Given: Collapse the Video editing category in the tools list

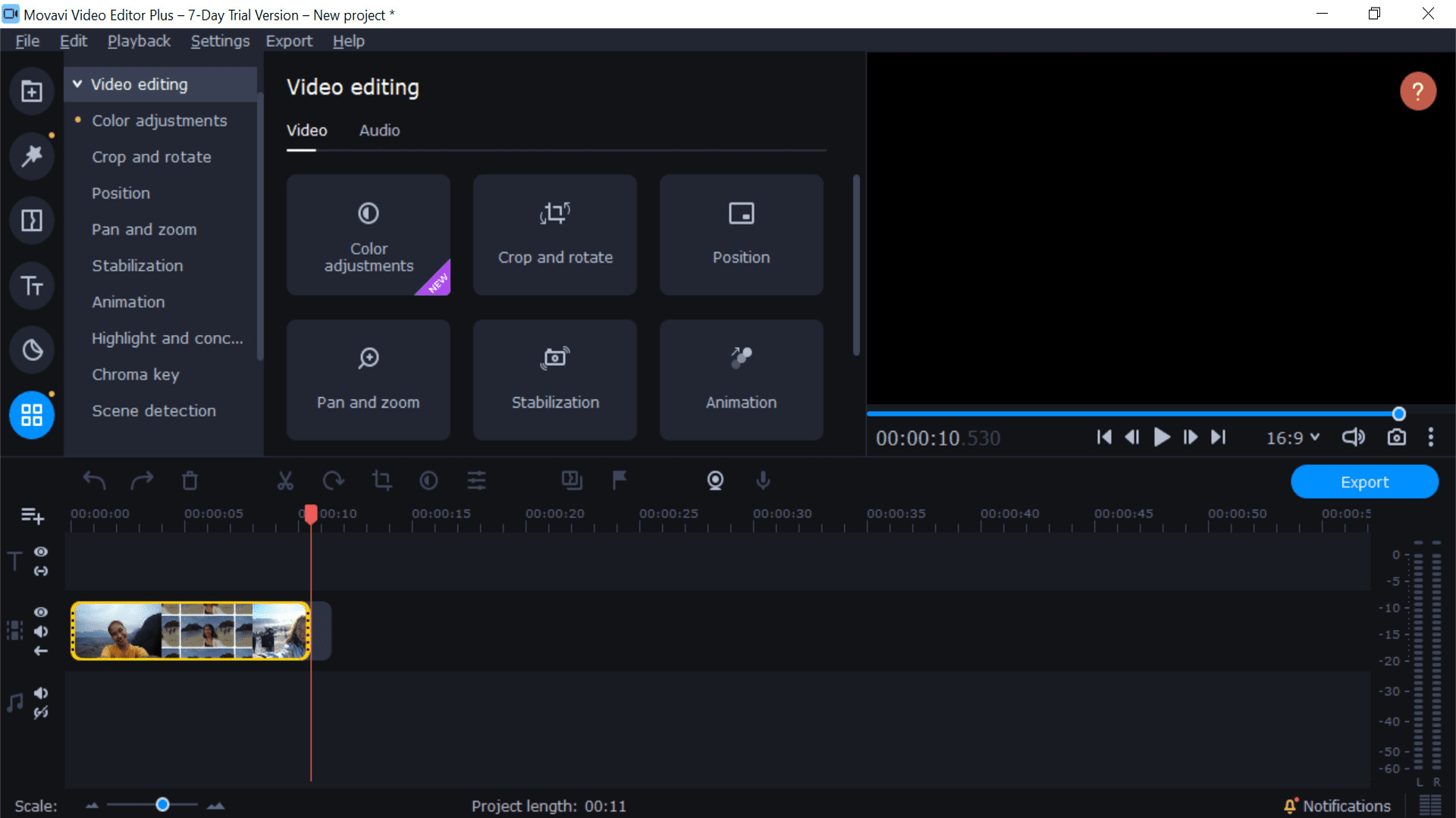Looking at the screenshot, I should coord(78,84).
